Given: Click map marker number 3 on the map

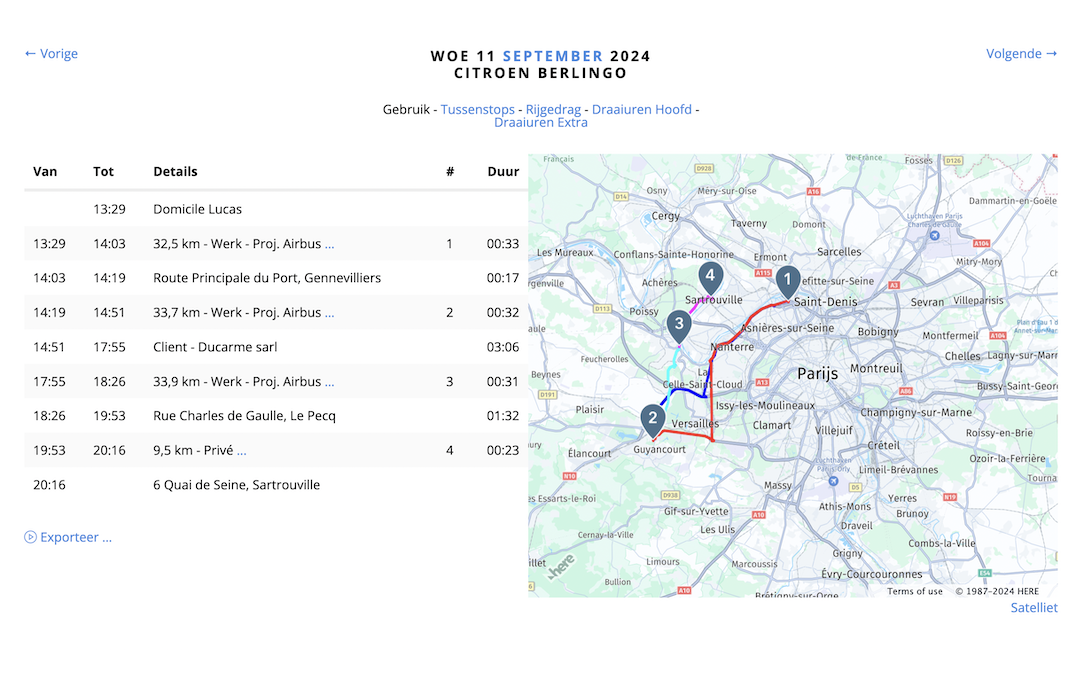Looking at the screenshot, I should point(679,326).
